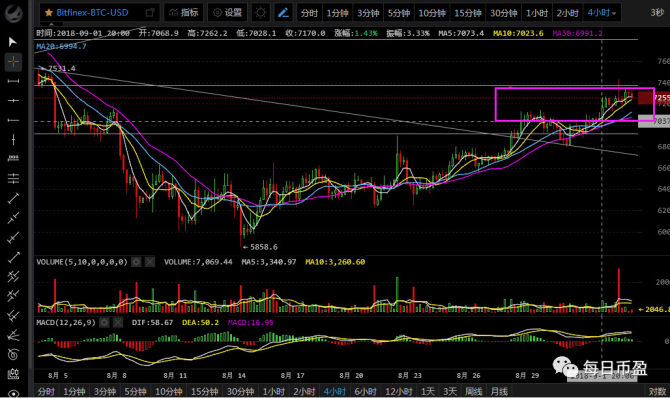Toggle the sun theme brightness icon
Screen dimensions: 670x398
(x=260, y=13)
